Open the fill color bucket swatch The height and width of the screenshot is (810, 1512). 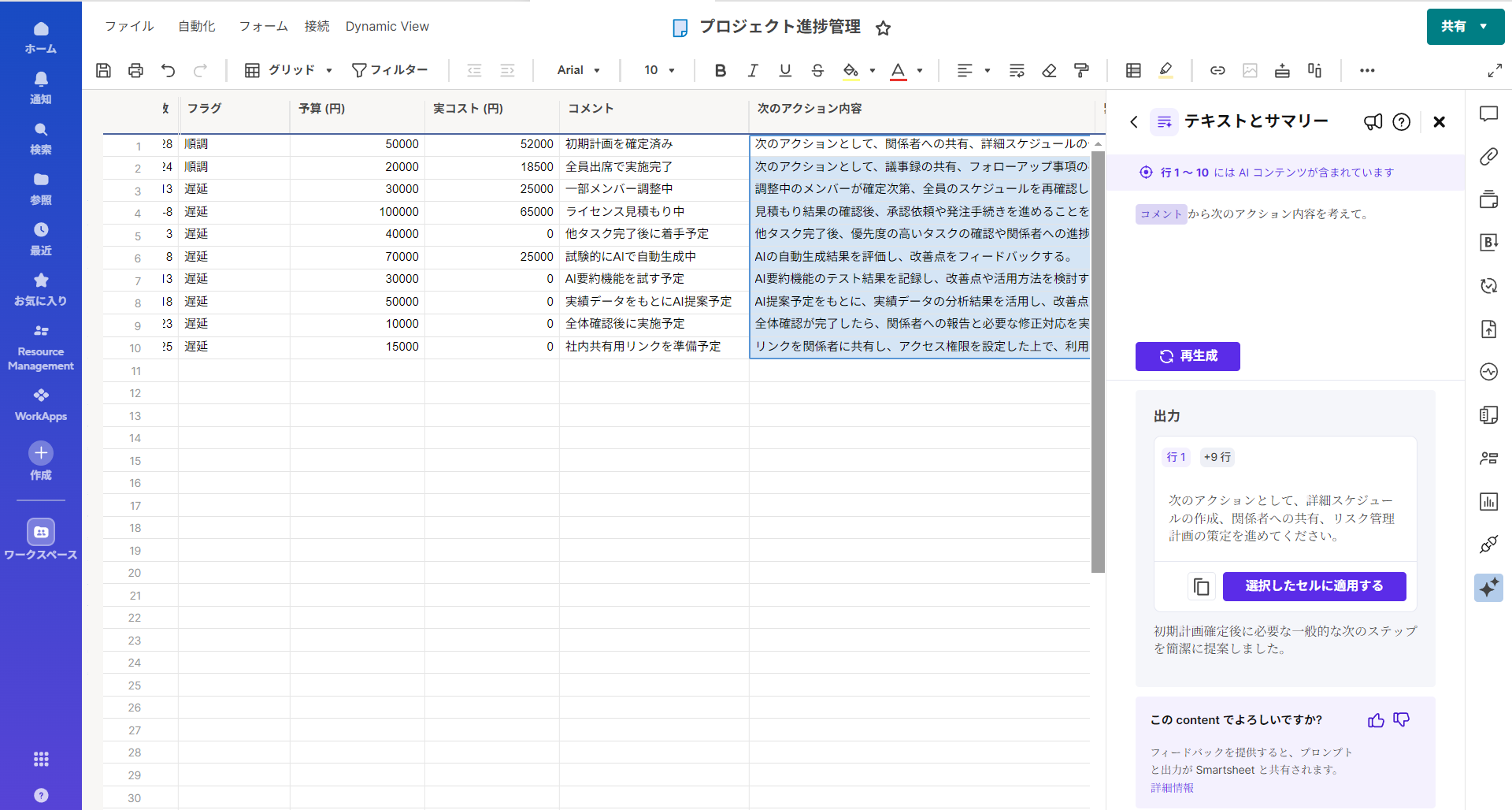click(850, 70)
